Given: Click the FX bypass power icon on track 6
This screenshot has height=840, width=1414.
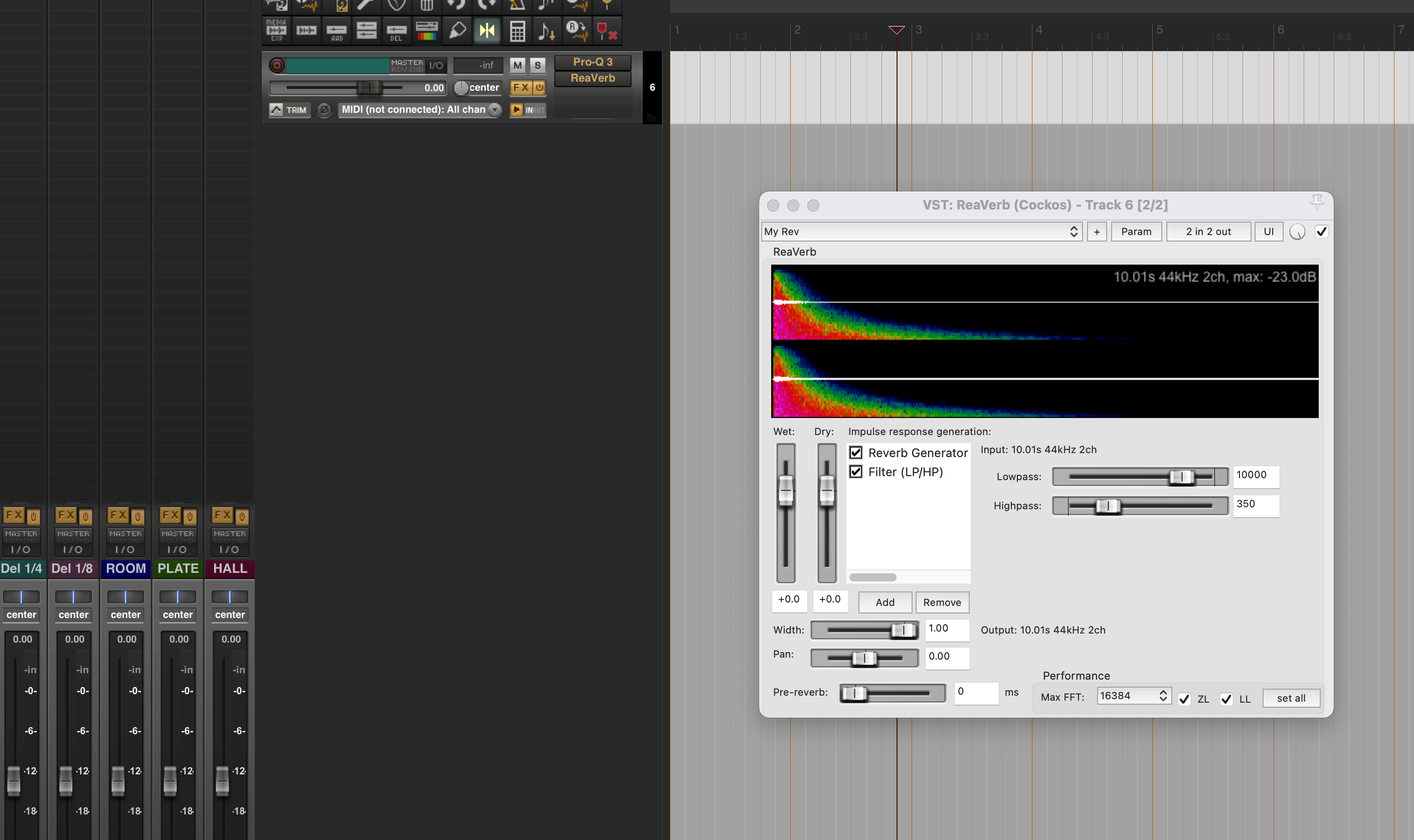Looking at the screenshot, I should click(x=539, y=88).
